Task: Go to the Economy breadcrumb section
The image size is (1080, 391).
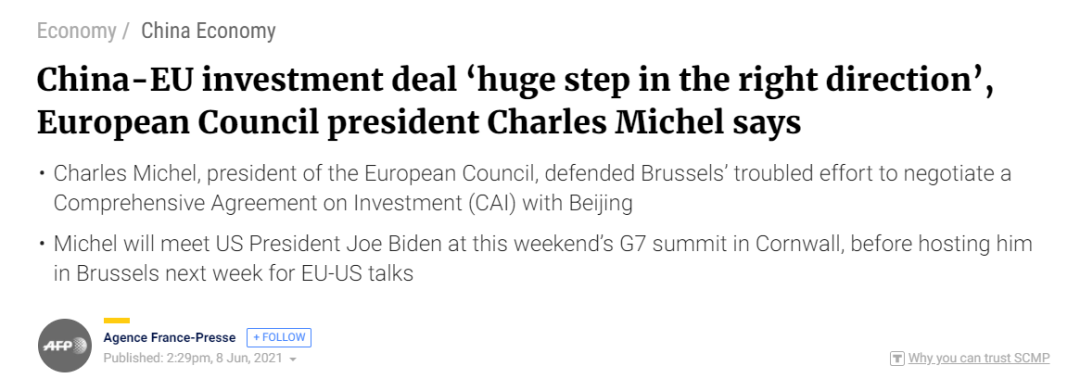Action: [76, 31]
